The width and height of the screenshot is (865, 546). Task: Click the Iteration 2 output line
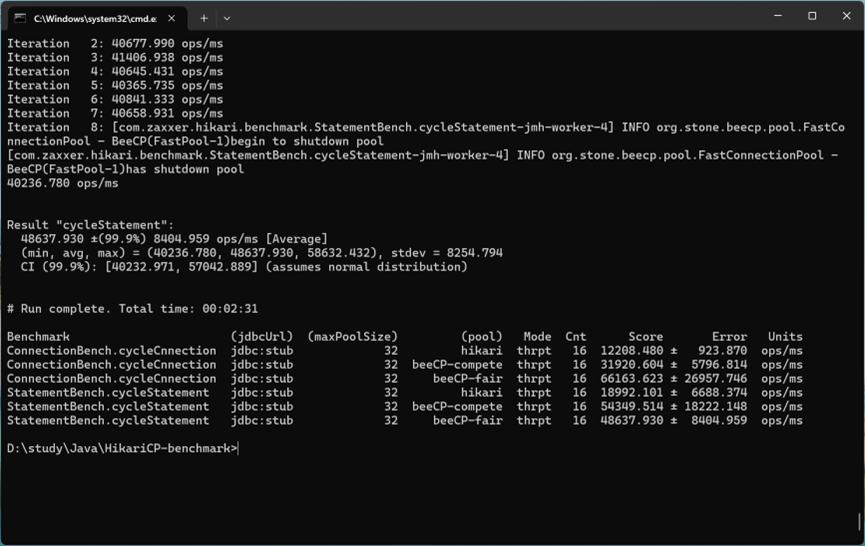115,44
